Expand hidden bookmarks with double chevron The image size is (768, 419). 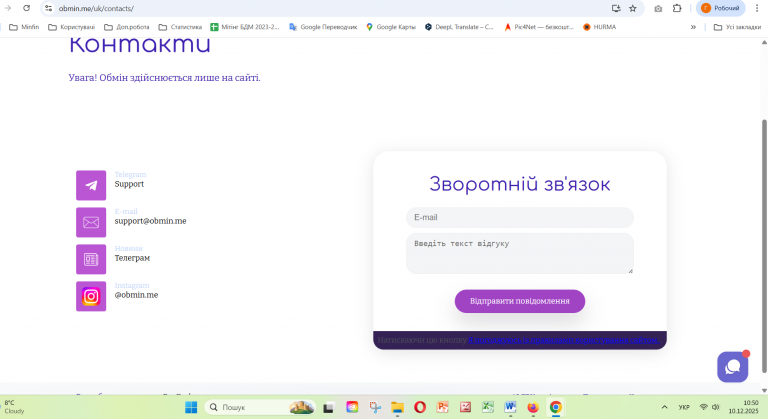(693, 27)
